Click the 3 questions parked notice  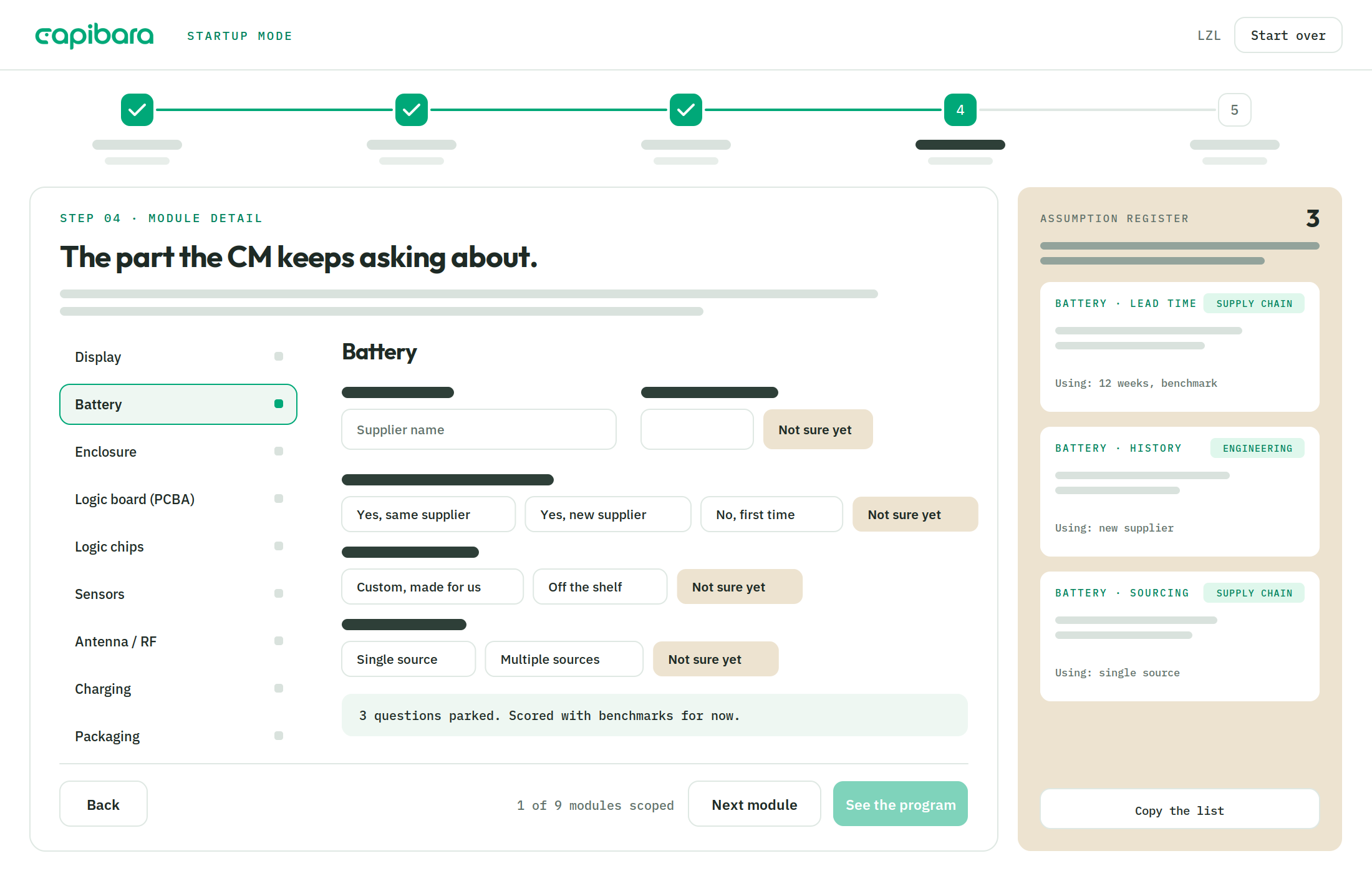pyautogui.click(x=655, y=715)
